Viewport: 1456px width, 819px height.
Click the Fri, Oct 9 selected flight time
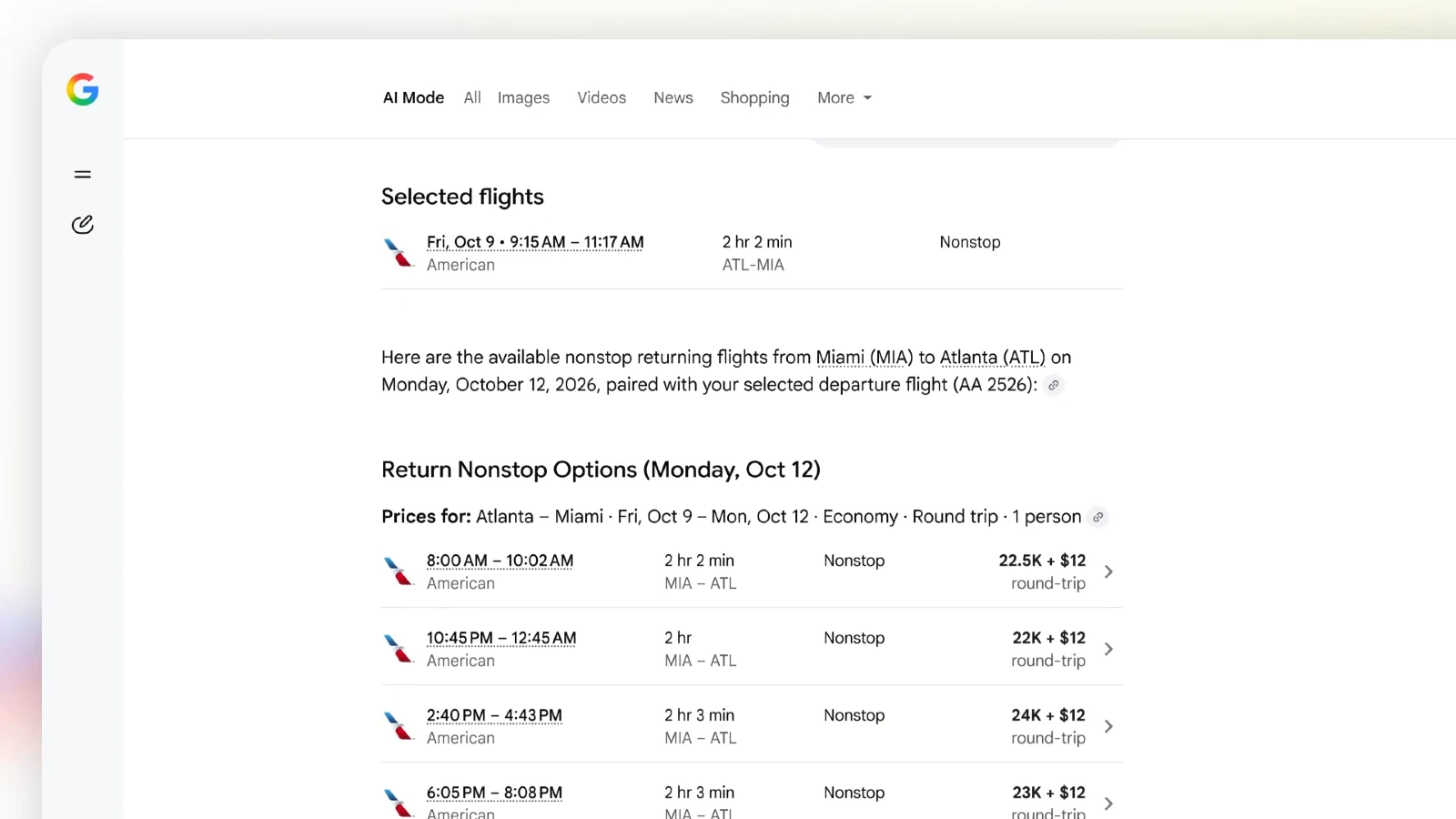[535, 242]
